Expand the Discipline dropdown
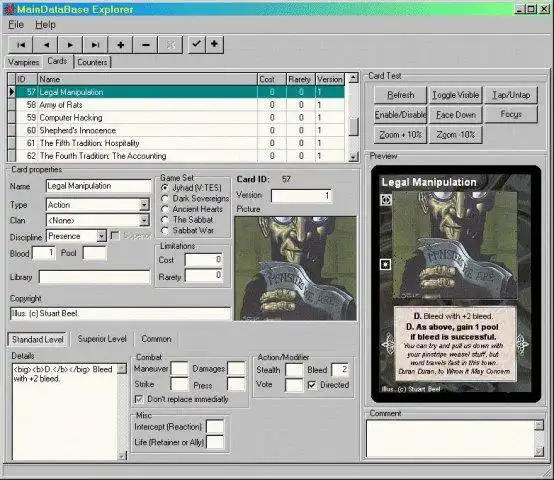 (x=101, y=236)
